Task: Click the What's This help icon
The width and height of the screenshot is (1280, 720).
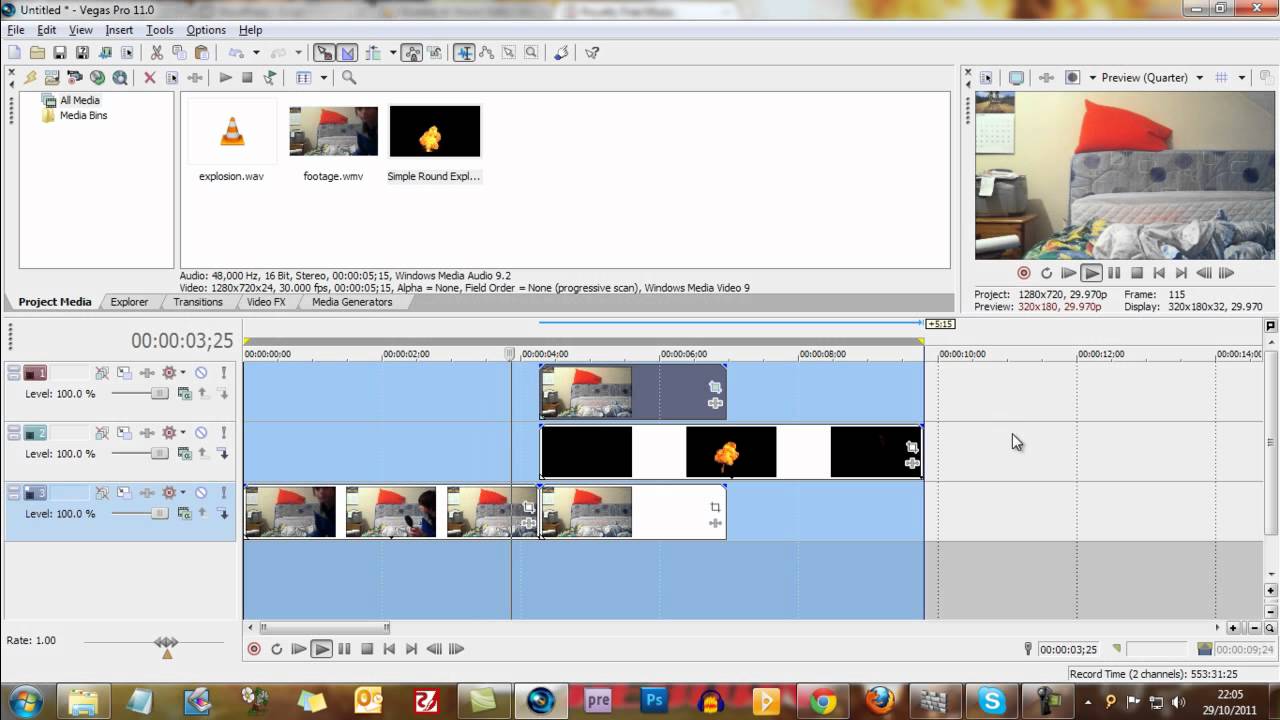Action: [592, 53]
